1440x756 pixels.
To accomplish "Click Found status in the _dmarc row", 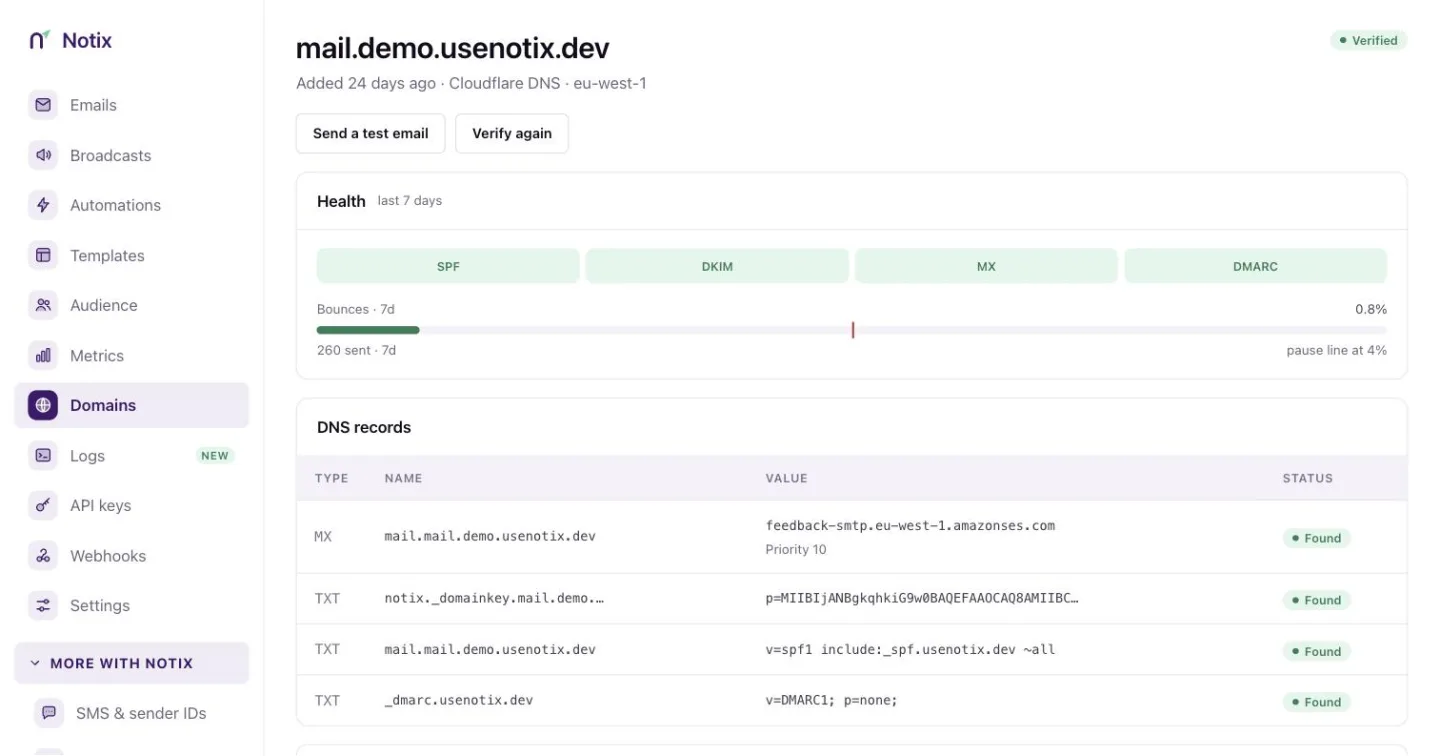I will click(1316, 702).
